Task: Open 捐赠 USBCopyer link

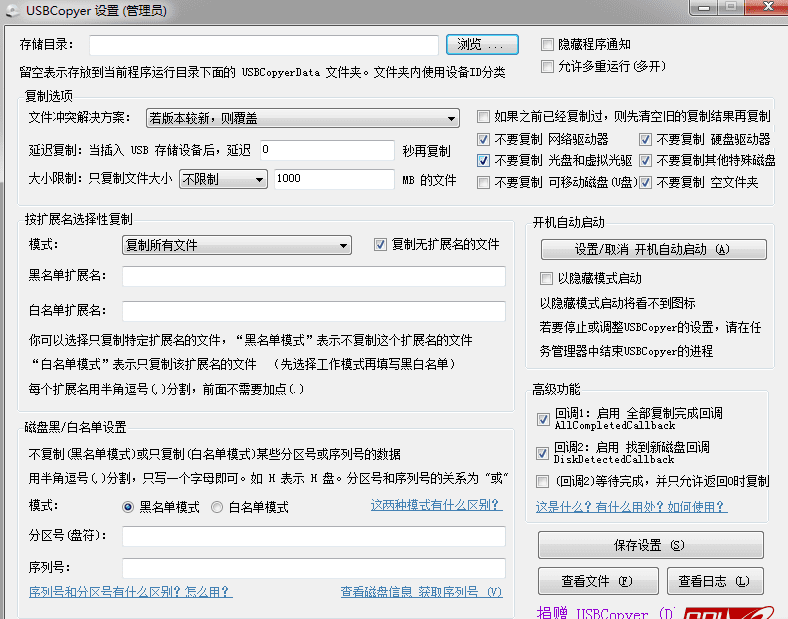Action: [606, 613]
